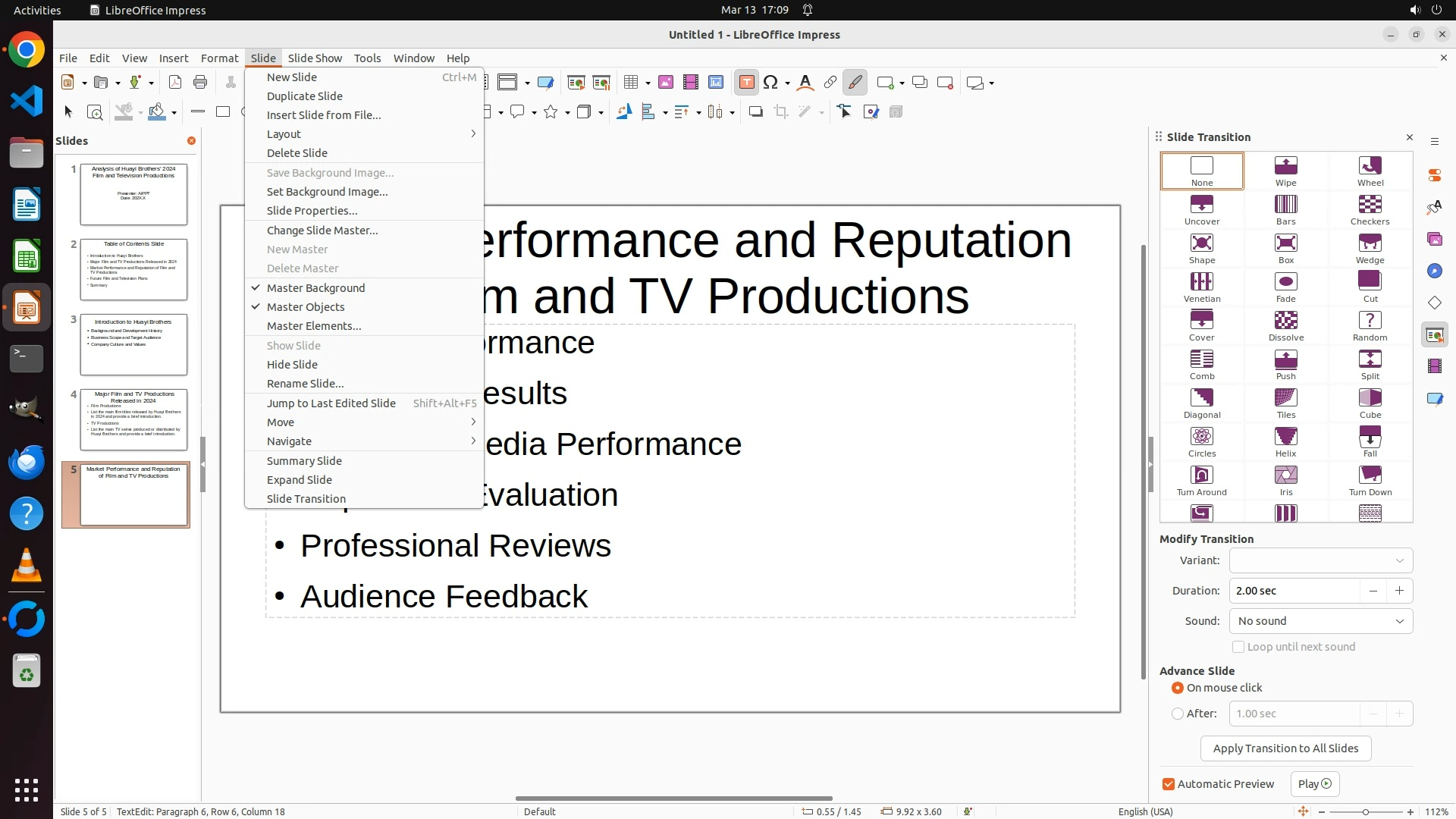Select the Wipe transition icon
The width and height of the screenshot is (1456, 819).
(1285, 170)
